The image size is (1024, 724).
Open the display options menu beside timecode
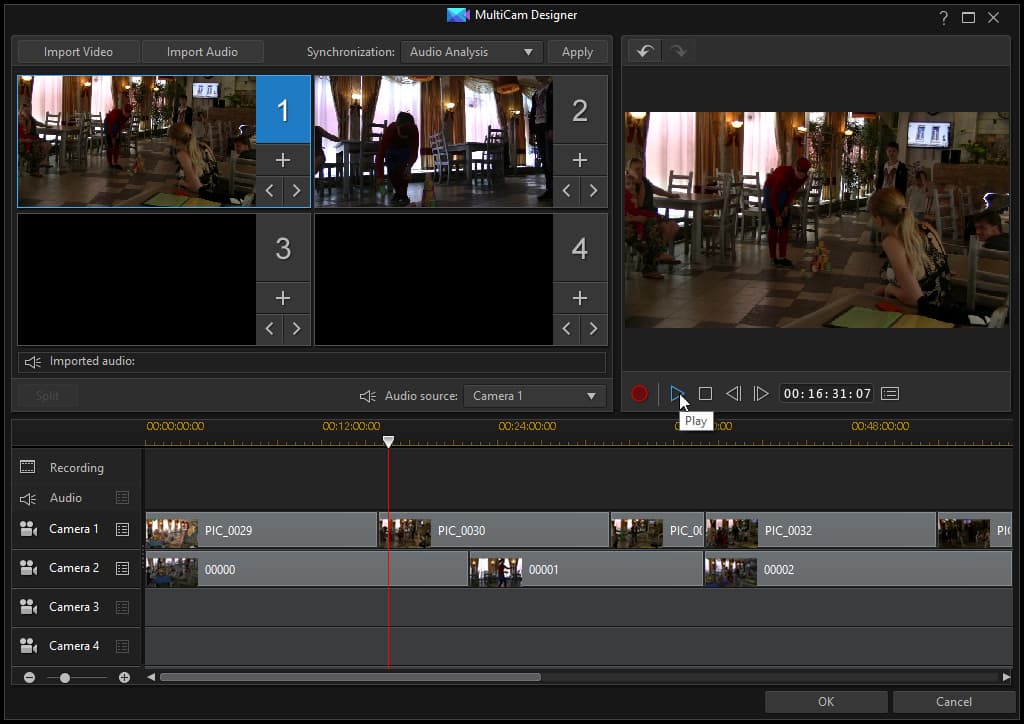coord(890,394)
